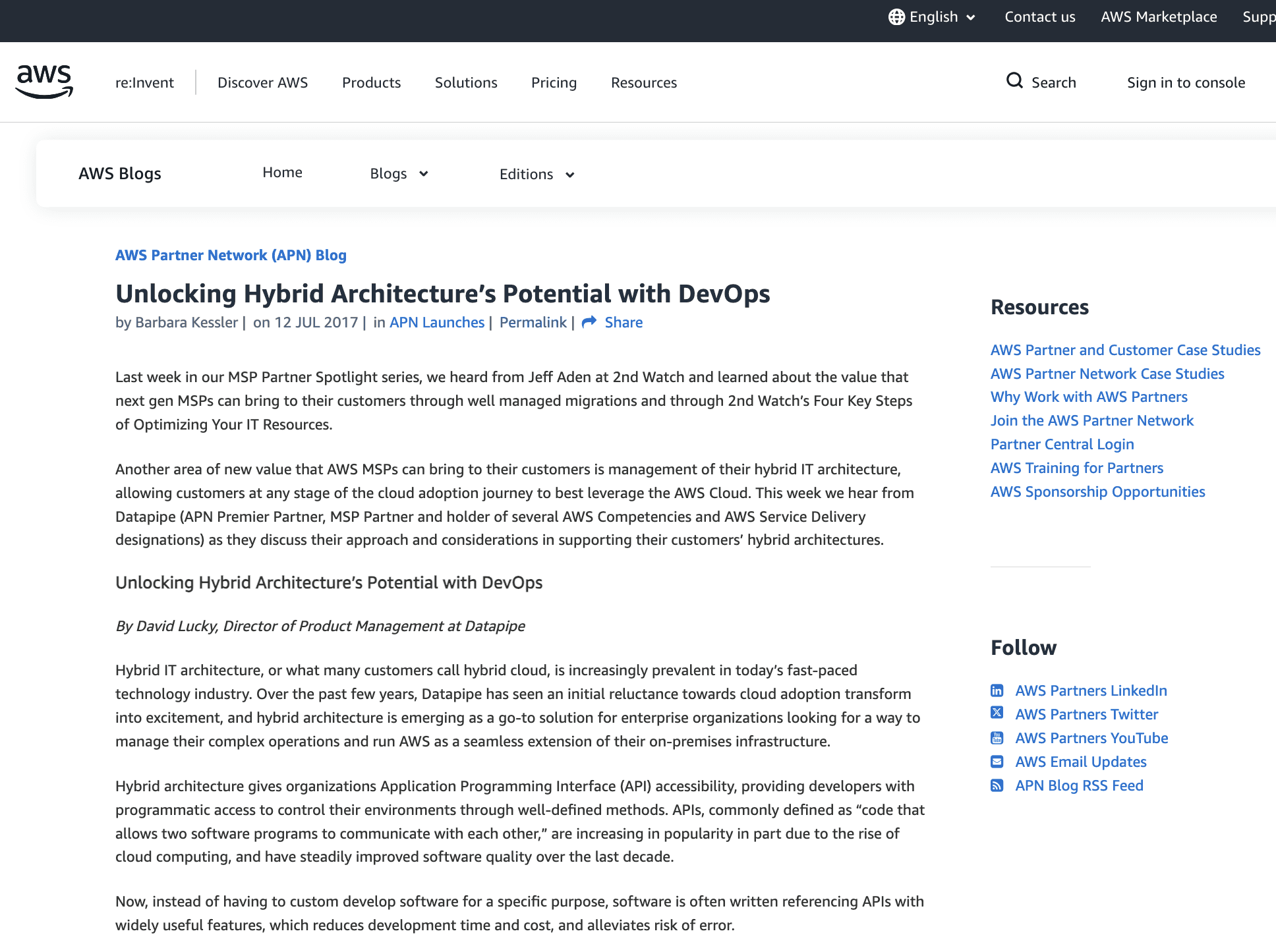1276x952 pixels.
Task: Open the APN Launches category link
Action: click(x=437, y=322)
